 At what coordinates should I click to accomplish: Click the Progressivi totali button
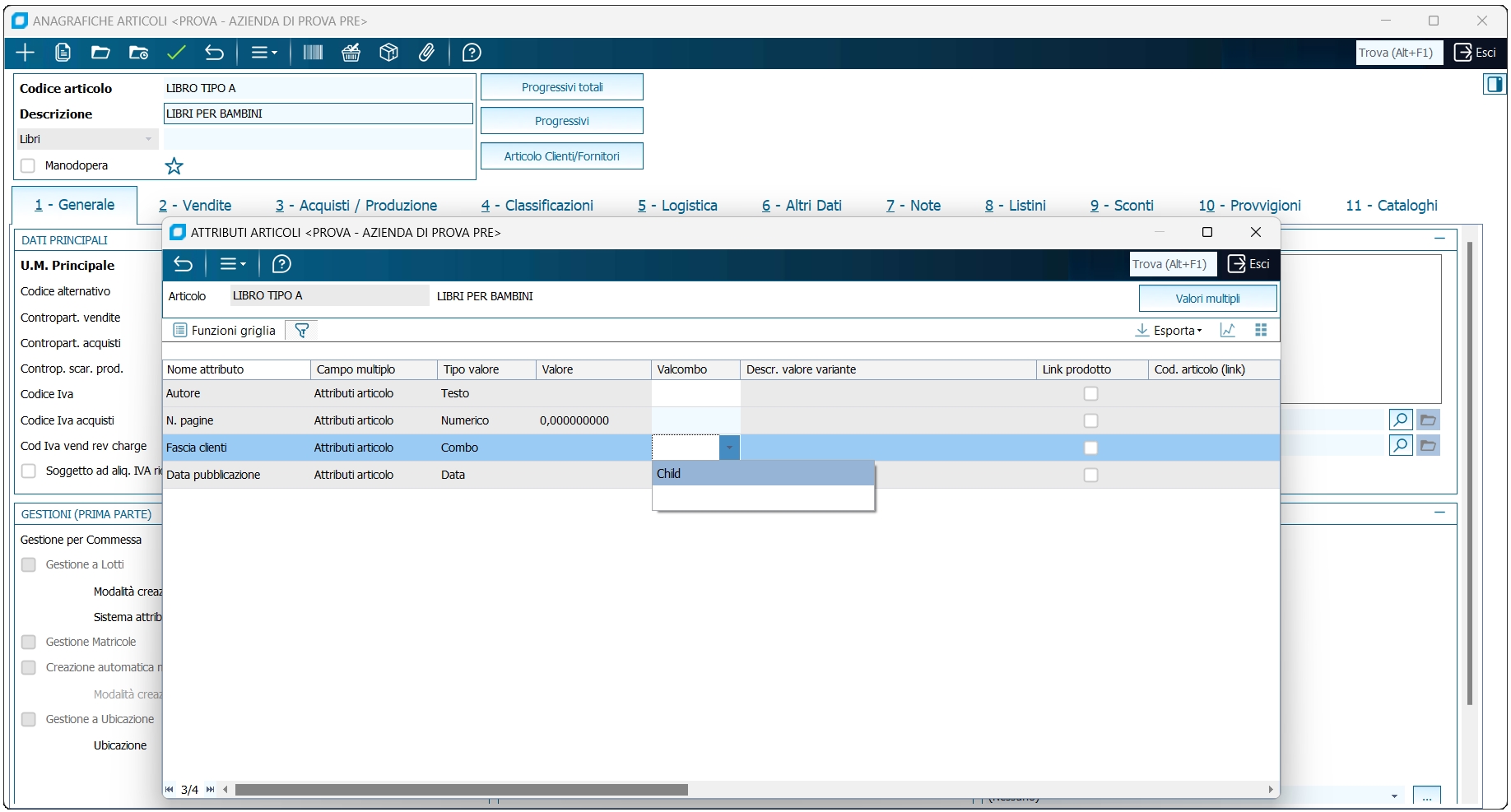pos(562,87)
